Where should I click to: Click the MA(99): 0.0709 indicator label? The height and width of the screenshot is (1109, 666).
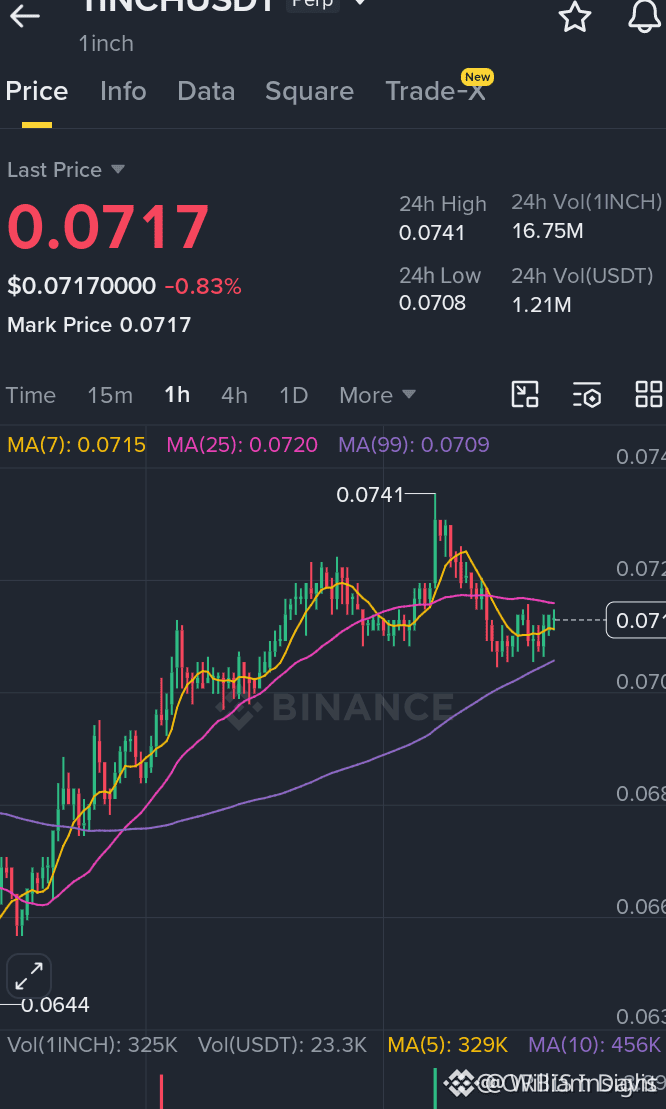click(x=414, y=445)
